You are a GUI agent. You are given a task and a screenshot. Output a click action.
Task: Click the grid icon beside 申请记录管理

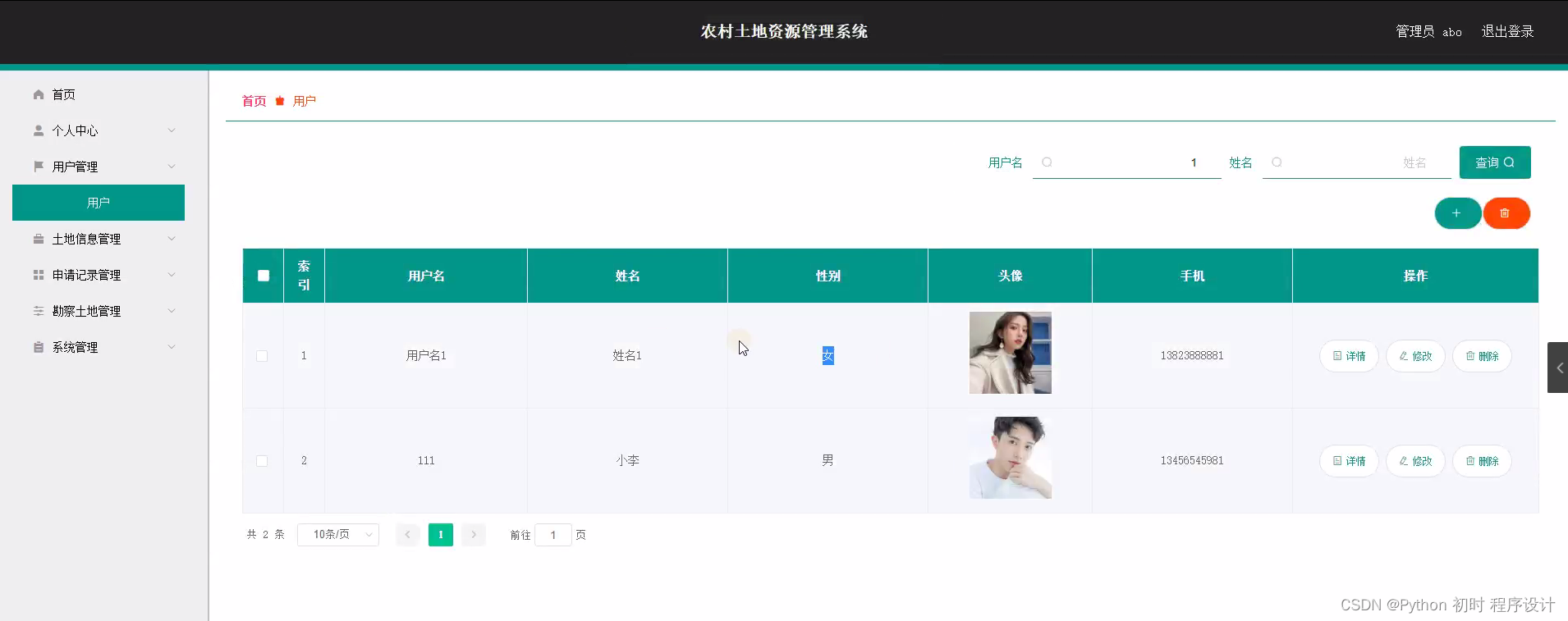tap(39, 275)
